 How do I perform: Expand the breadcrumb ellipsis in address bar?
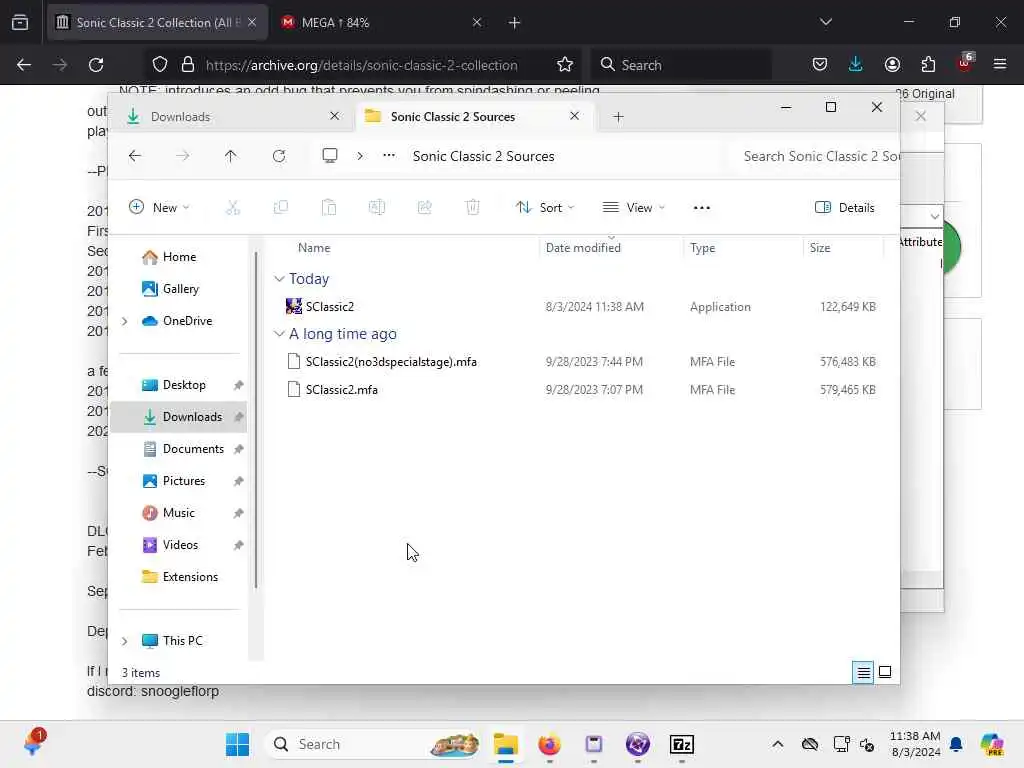tap(389, 155)
